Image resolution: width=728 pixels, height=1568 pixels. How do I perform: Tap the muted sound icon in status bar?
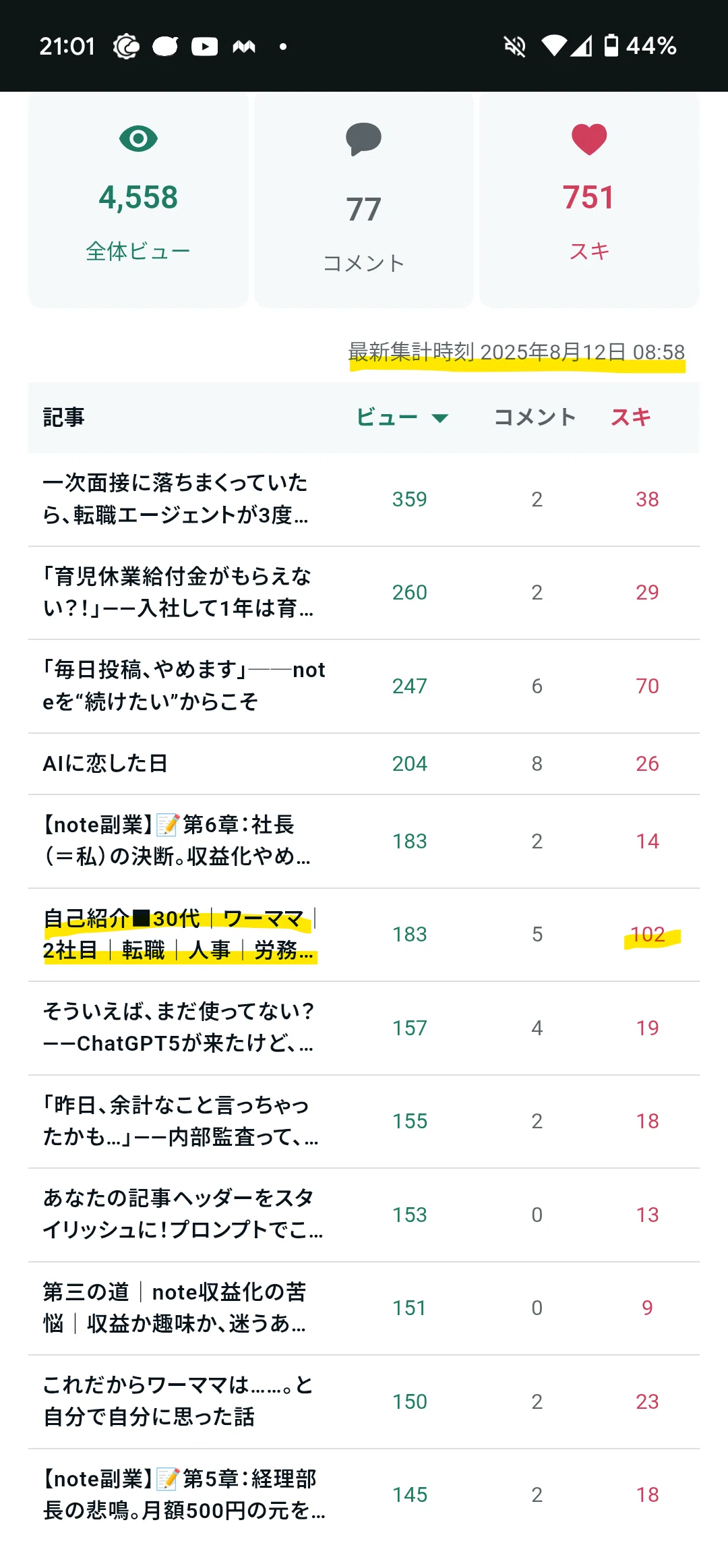(x=514, y=46)
